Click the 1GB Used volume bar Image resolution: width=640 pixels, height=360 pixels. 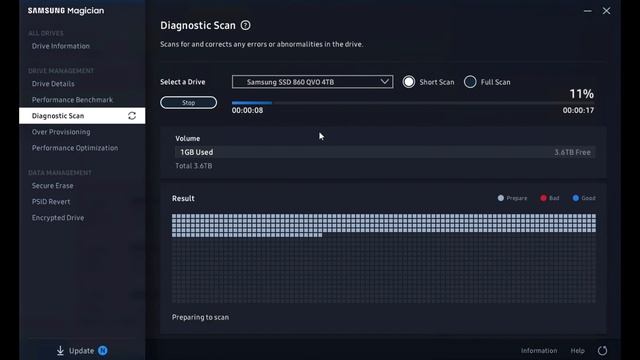(385, 152)
